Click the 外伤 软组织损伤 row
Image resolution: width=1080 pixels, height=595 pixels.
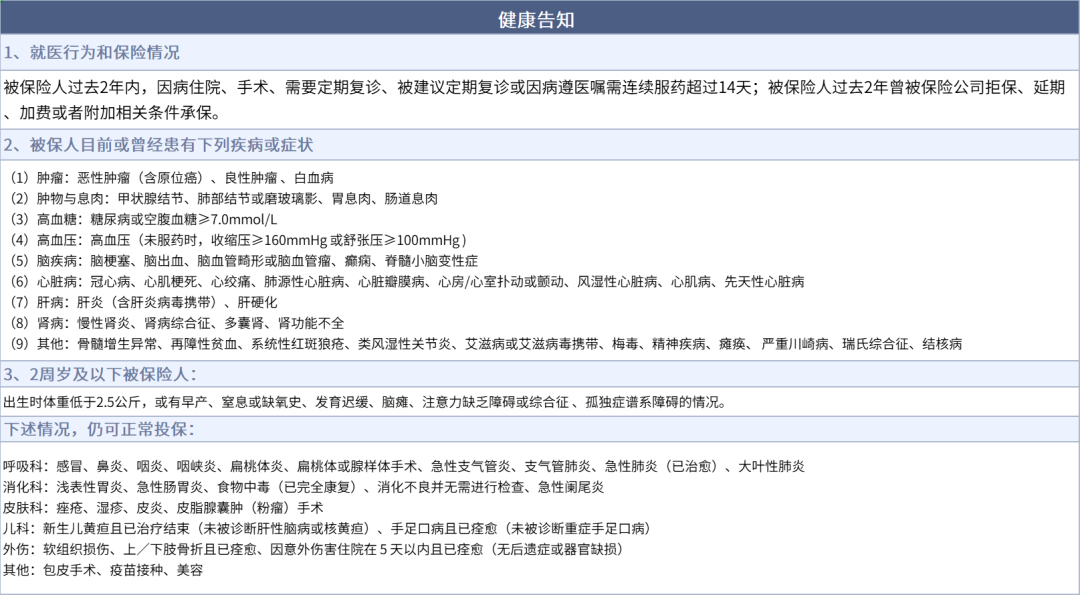click(x=314, y=549)
